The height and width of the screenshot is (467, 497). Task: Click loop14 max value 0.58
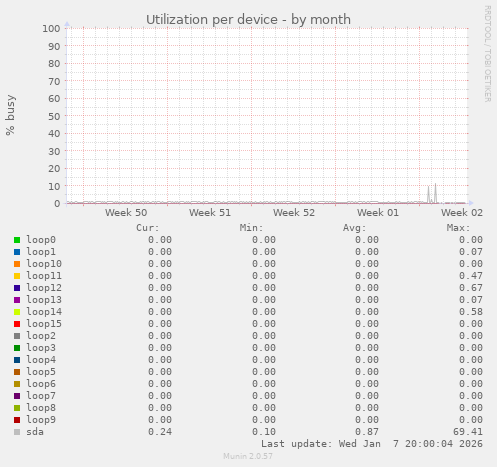click(x=471, y=312)
